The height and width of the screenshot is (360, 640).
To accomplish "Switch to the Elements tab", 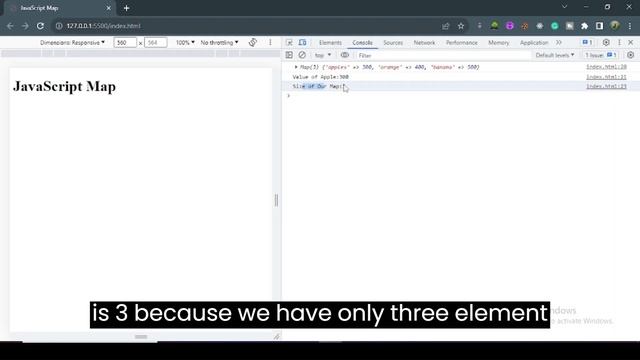I will (x=330, y=42).
